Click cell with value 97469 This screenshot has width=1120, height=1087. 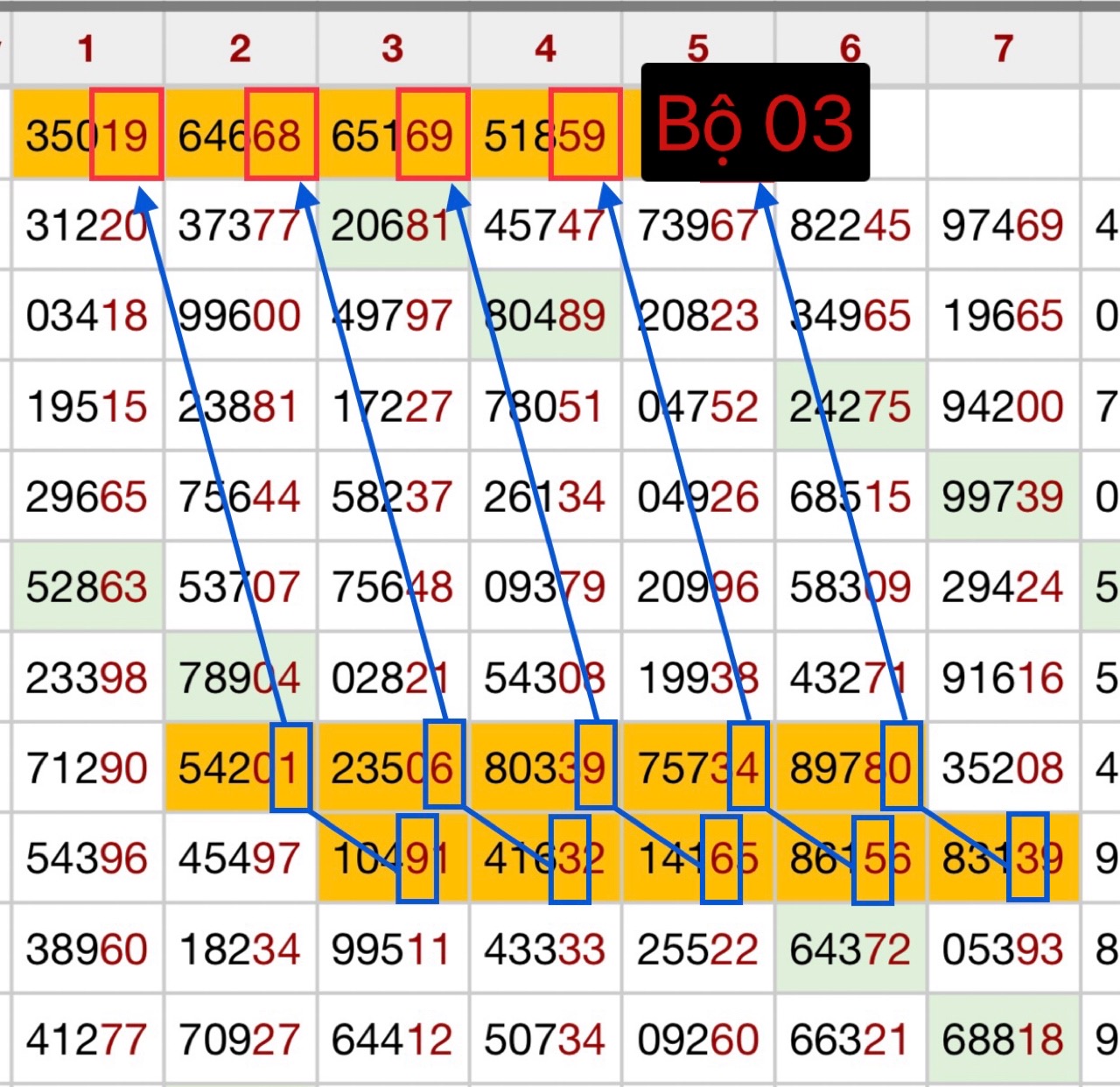point(1004,225)
